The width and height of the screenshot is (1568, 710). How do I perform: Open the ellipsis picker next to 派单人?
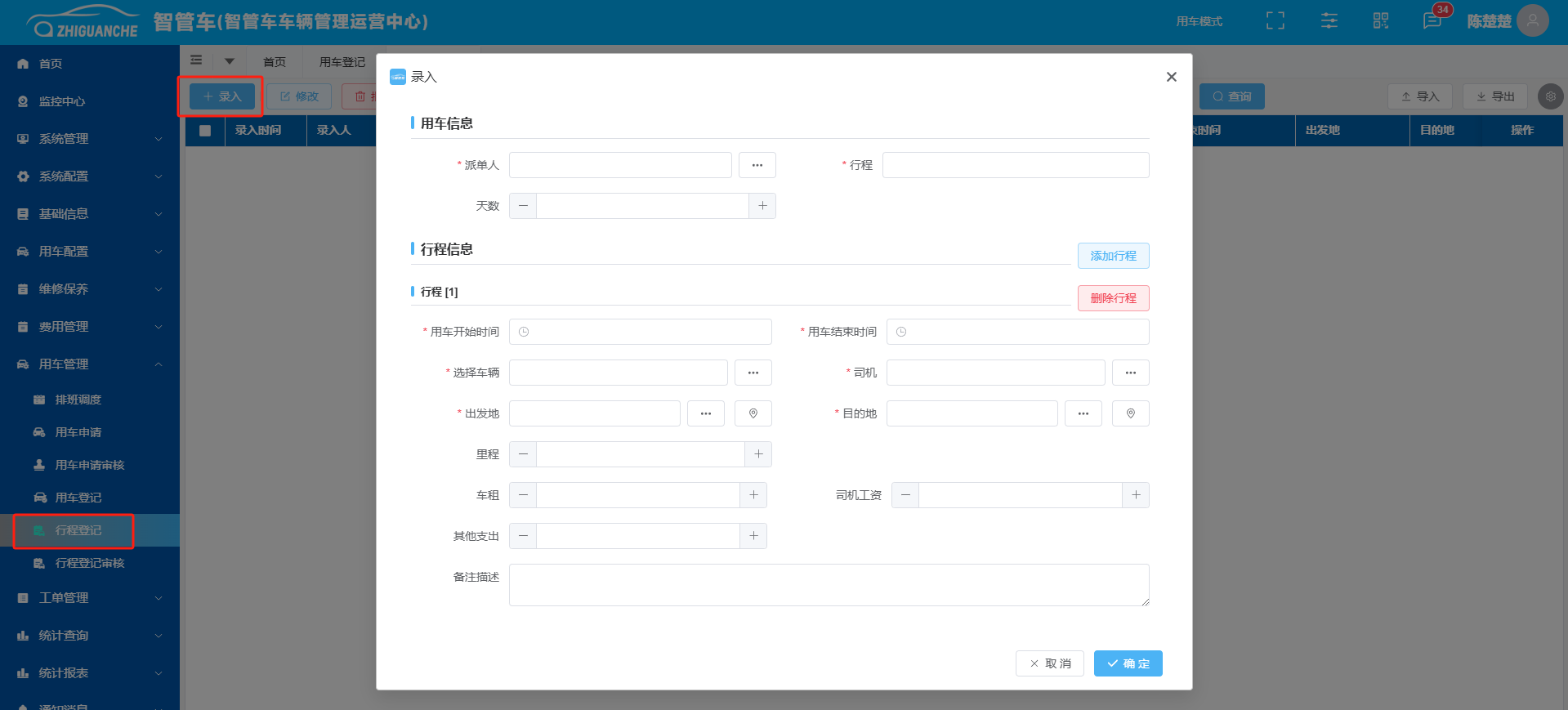coord(757,165)
